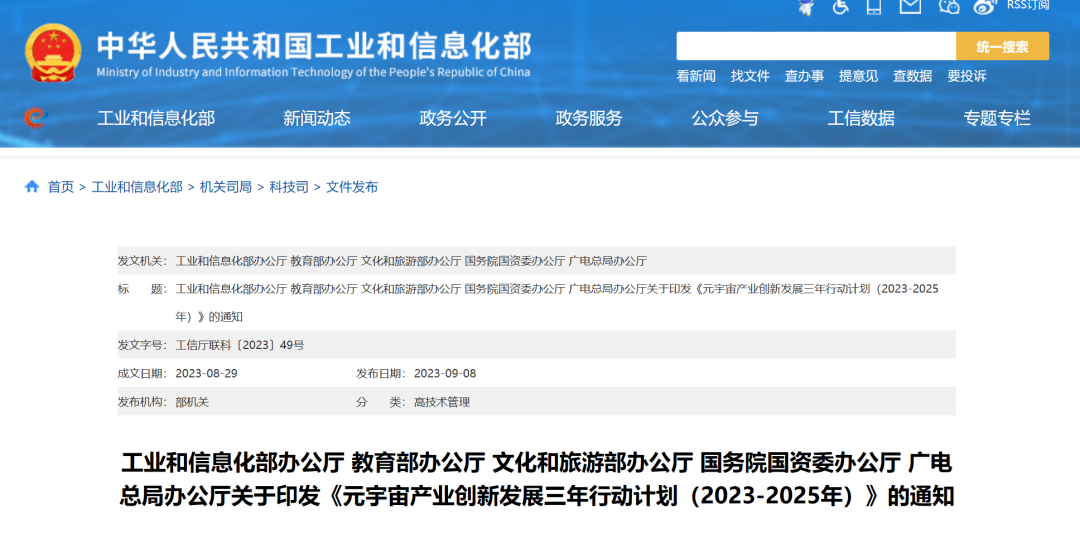Image resolution: width=1080 pixels, height=558 pixels.
Task: Click the home icon in the breadcrumb
Action: click(x=32, y=186)
